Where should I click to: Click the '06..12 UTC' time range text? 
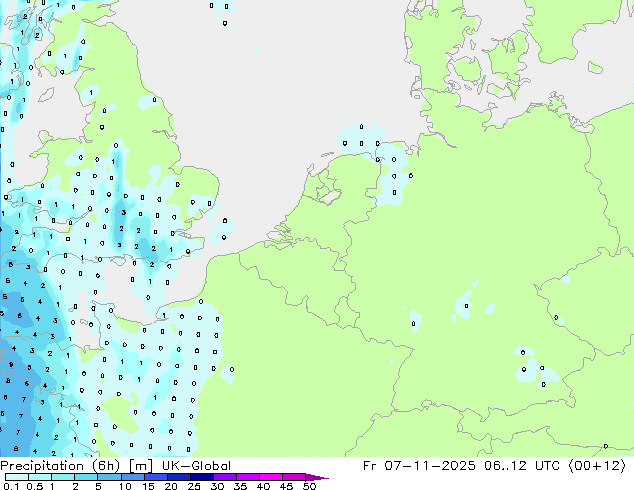coord(522,466)
